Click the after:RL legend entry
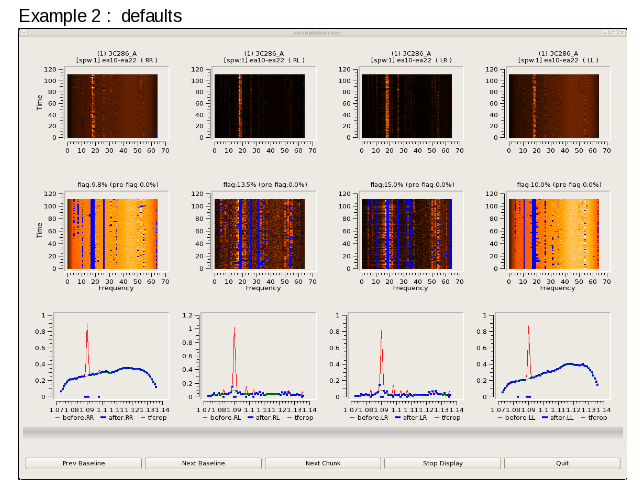 (264, 418)
